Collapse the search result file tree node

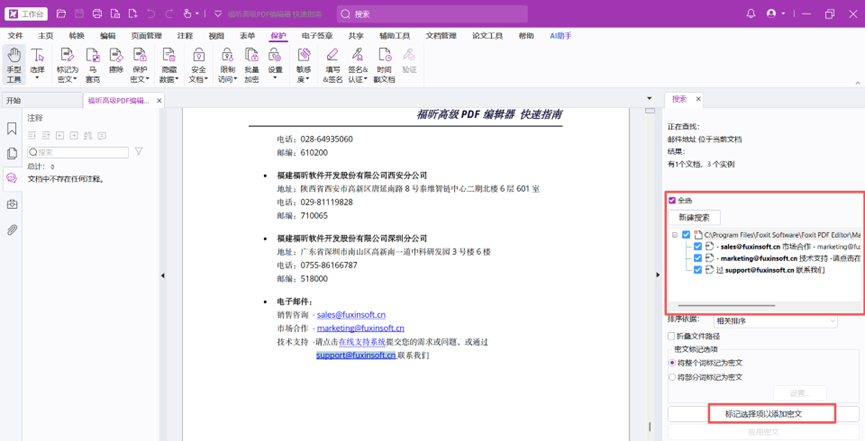(x=675, y=235)
